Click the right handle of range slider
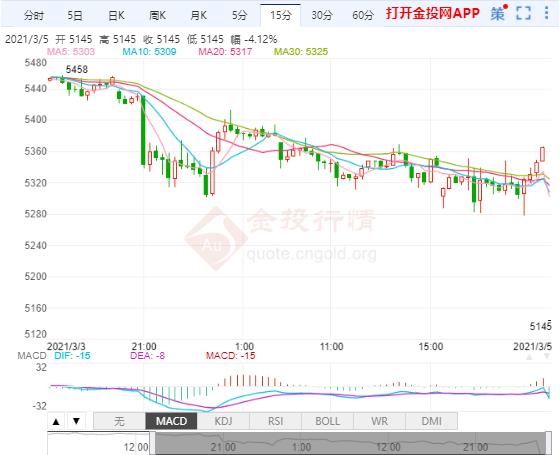Screen dimensions: 560x455 pos(549,443)
